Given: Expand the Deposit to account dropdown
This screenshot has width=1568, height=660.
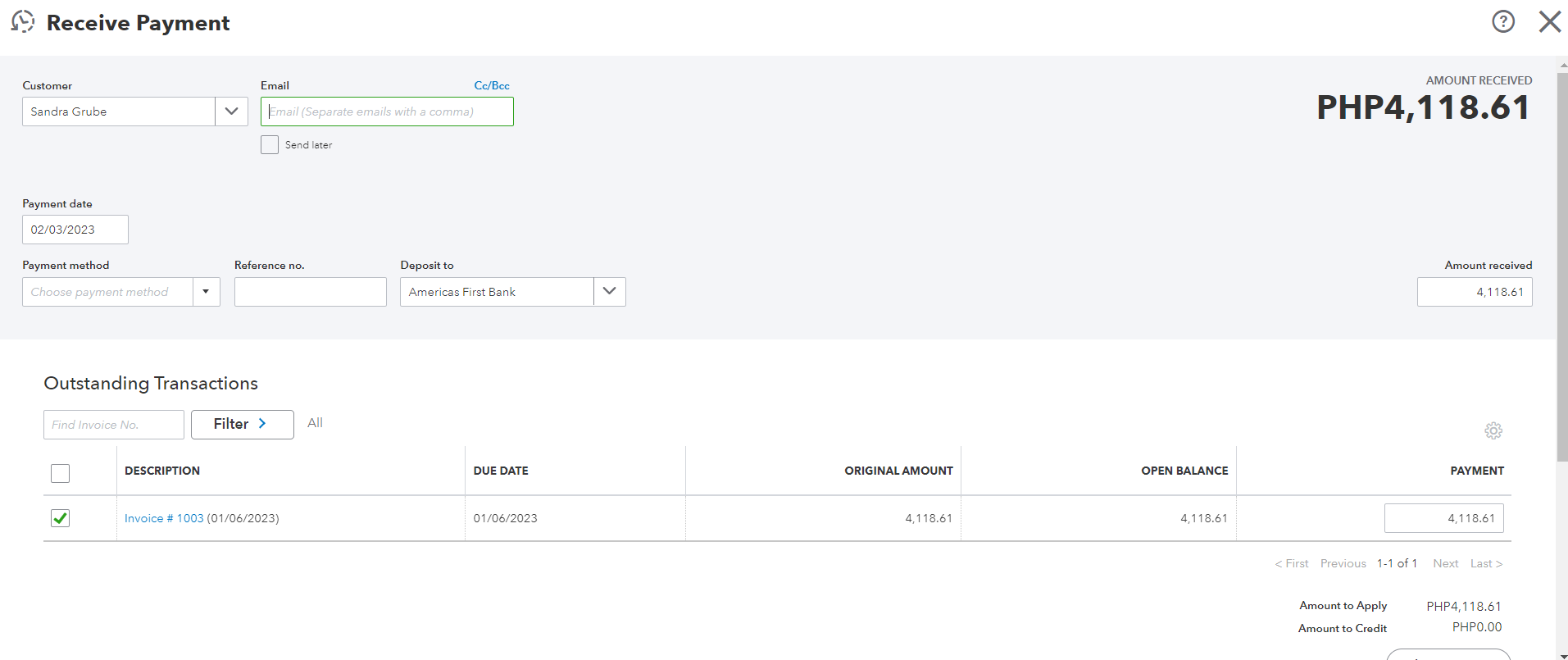Looking at the screenshot, I should click(609, 292).
